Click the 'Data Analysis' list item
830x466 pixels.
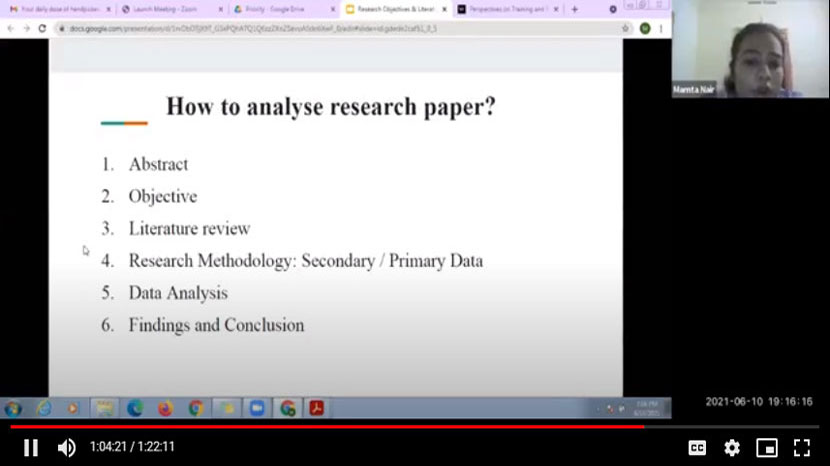tap(178, 293)
